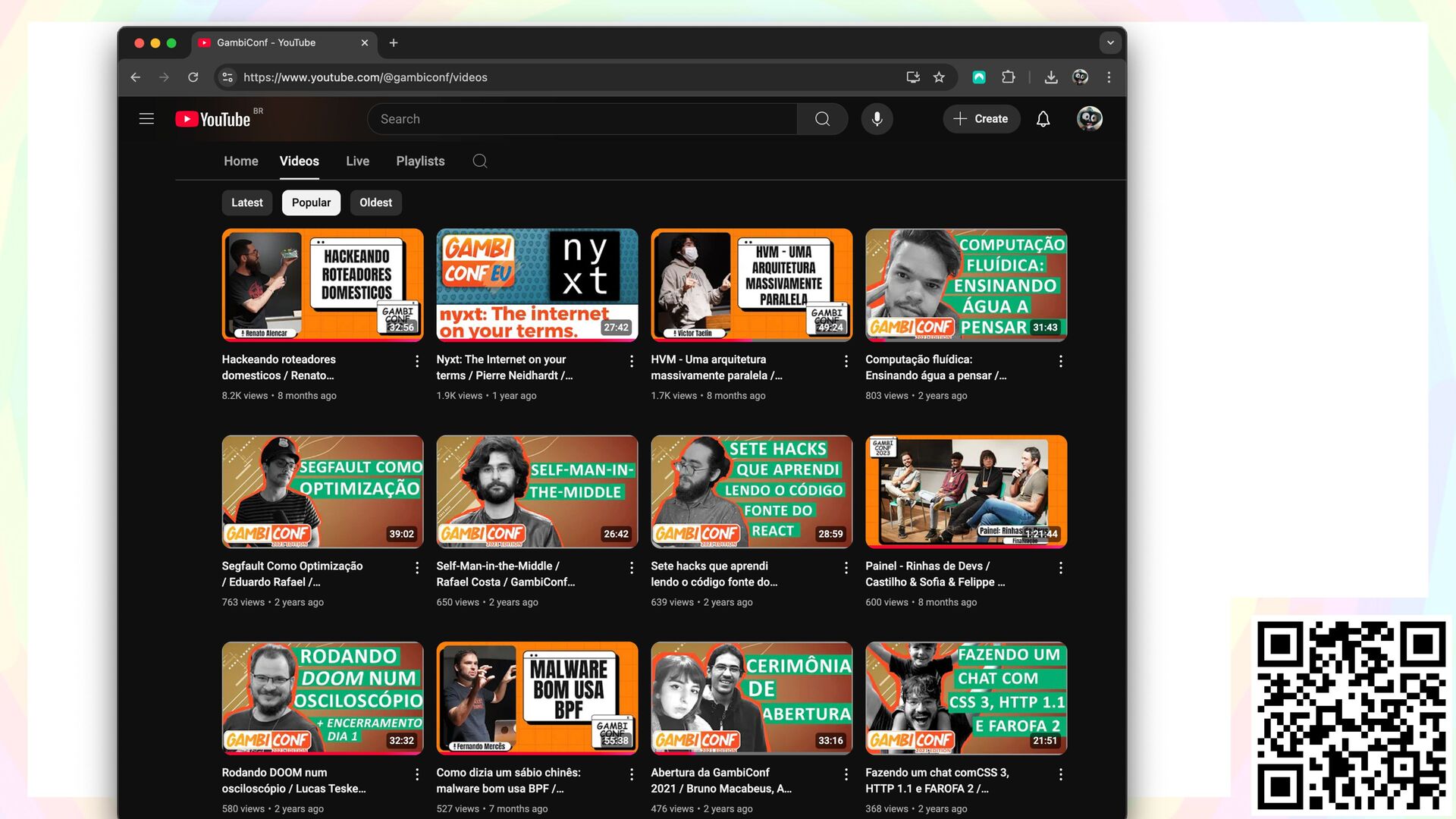
Task: Open the browser profile avatar
Action: [x=1080, y=77]
